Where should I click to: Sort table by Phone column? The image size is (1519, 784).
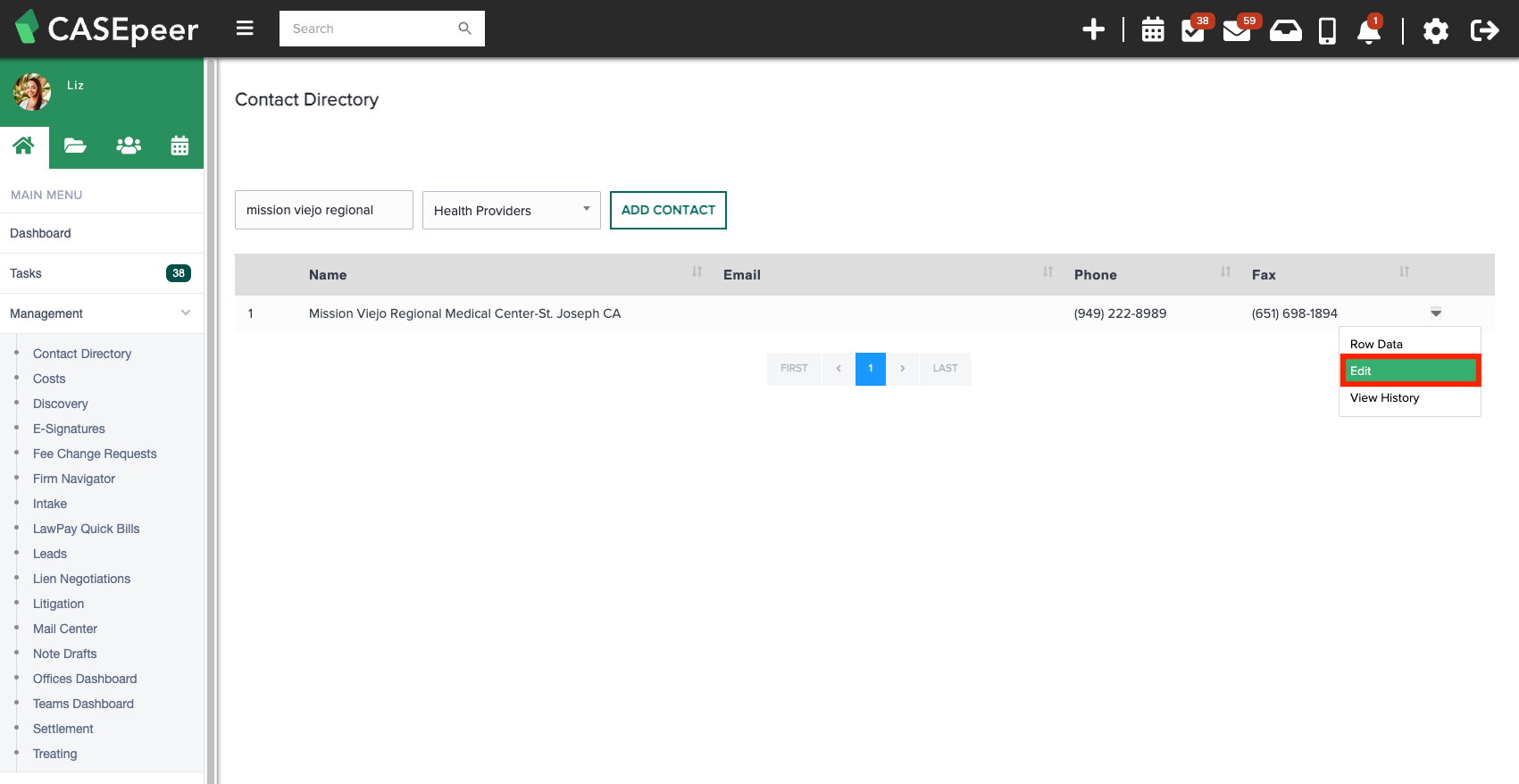1225,271
